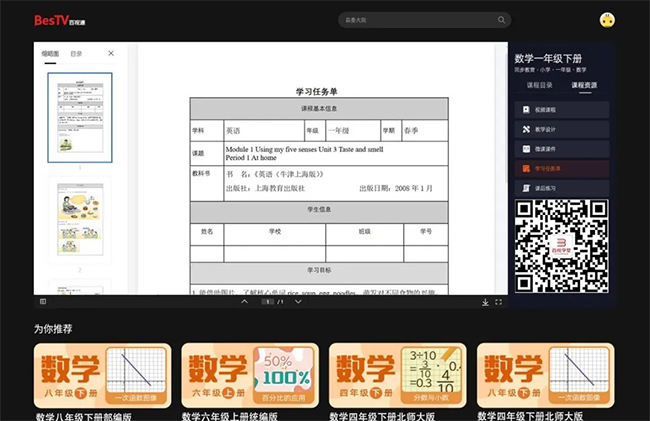Open the 课程资源 tab

[585, 85]
